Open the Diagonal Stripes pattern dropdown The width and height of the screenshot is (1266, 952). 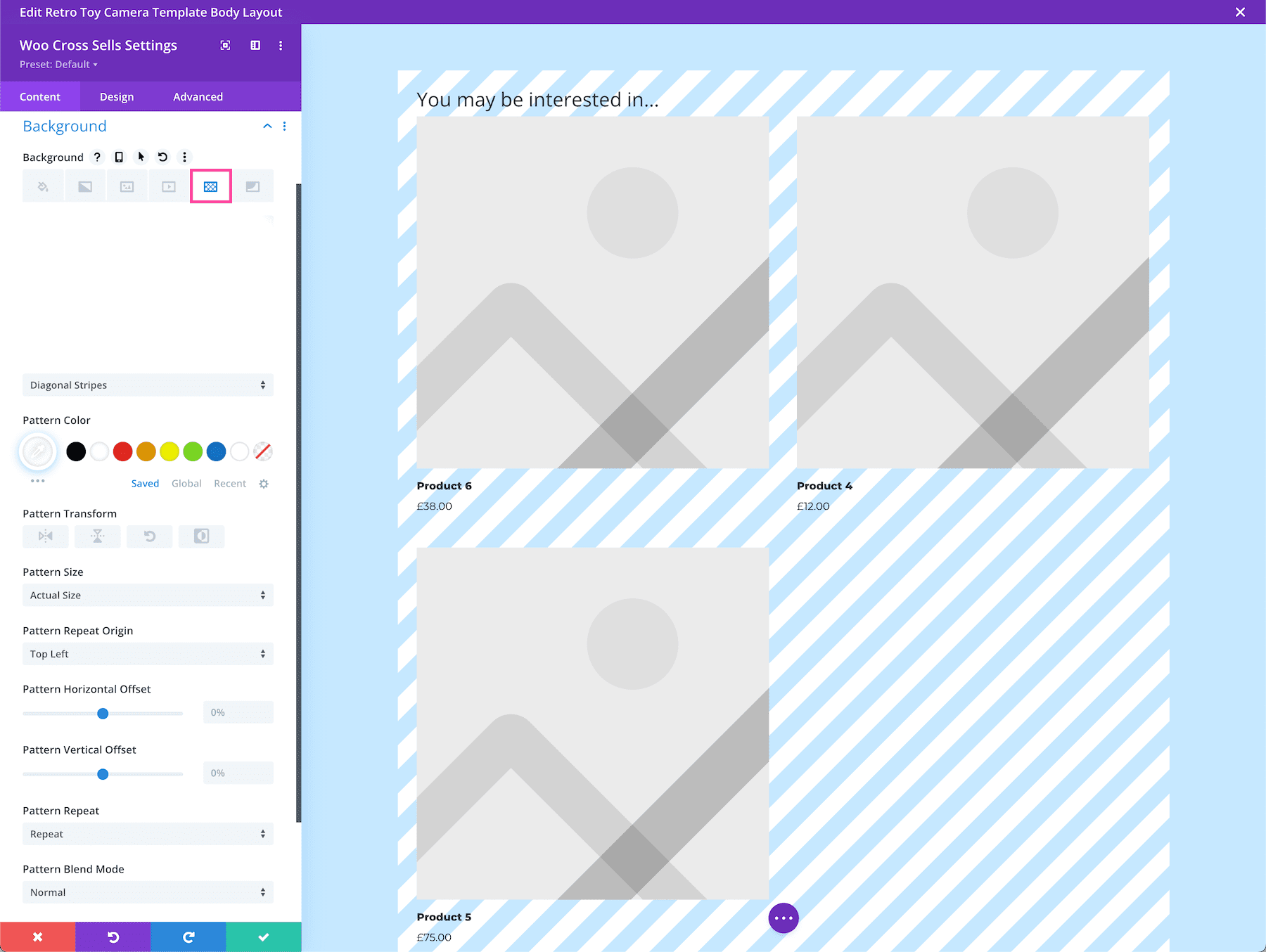(148, 385)
